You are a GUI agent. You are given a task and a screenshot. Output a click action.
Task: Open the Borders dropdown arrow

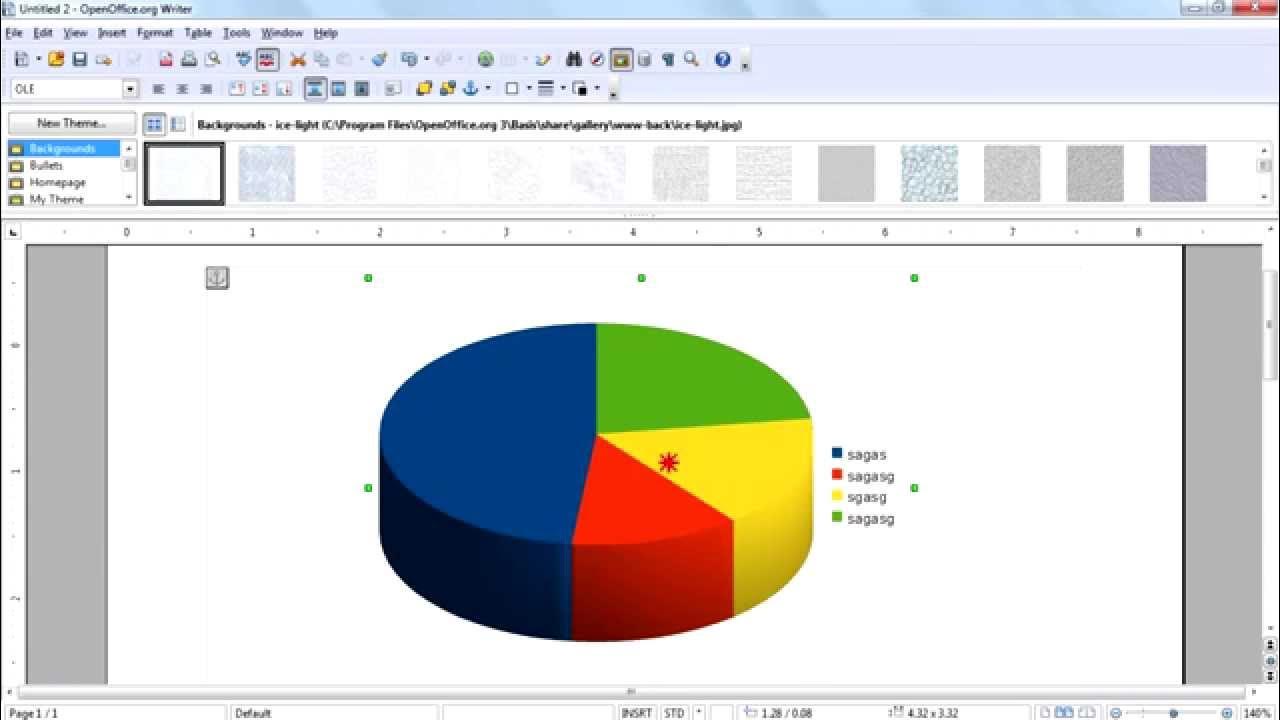pyautogui.click(x=528, y=89)
